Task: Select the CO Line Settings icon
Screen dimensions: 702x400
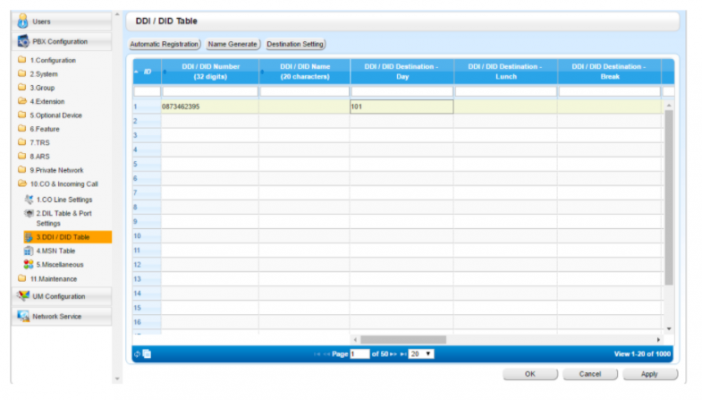Action: pyautogui.click(x=28, y=200)
